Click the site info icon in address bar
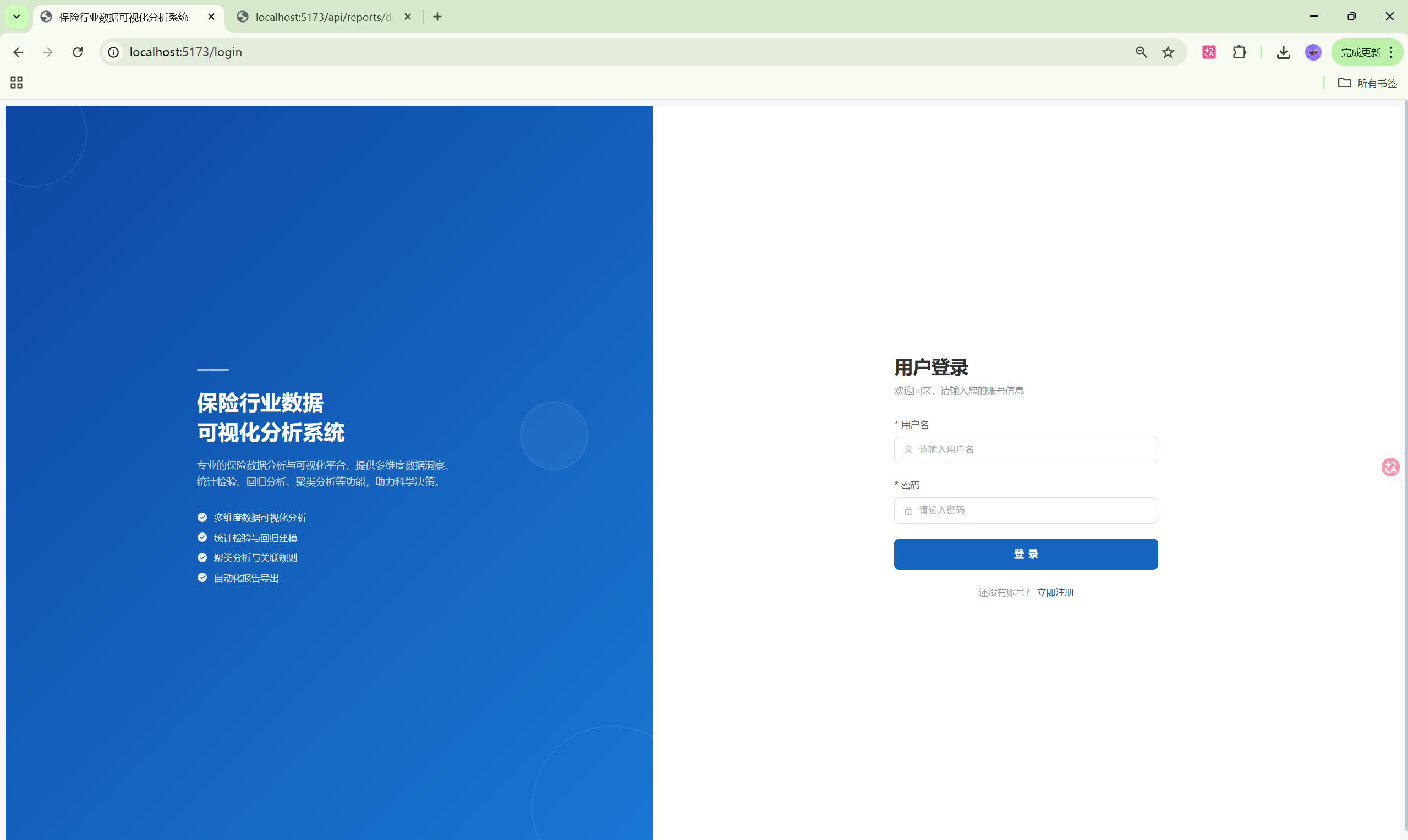Image resolution: width=1408 pixels, height=840 pixels. pos(113,52)
